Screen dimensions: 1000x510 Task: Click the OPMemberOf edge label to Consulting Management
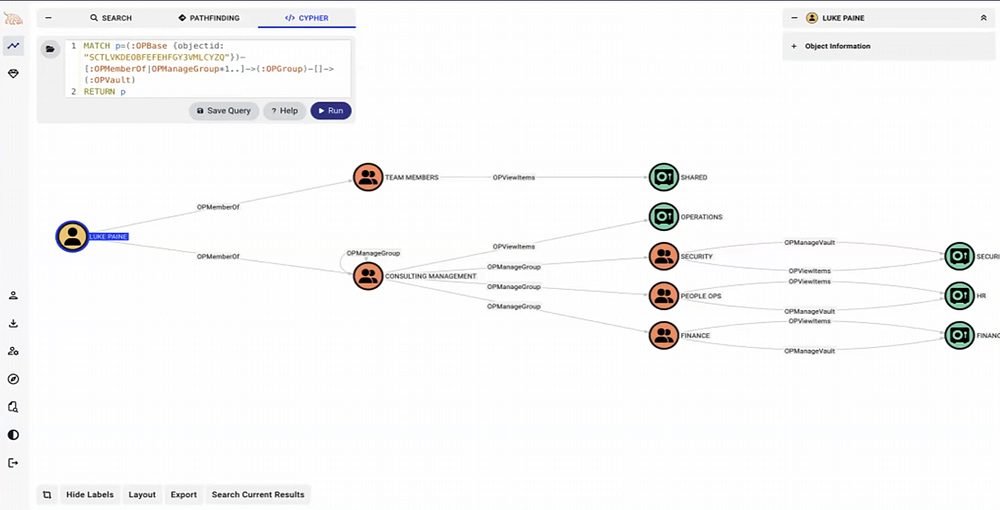(x=218, y=256)
